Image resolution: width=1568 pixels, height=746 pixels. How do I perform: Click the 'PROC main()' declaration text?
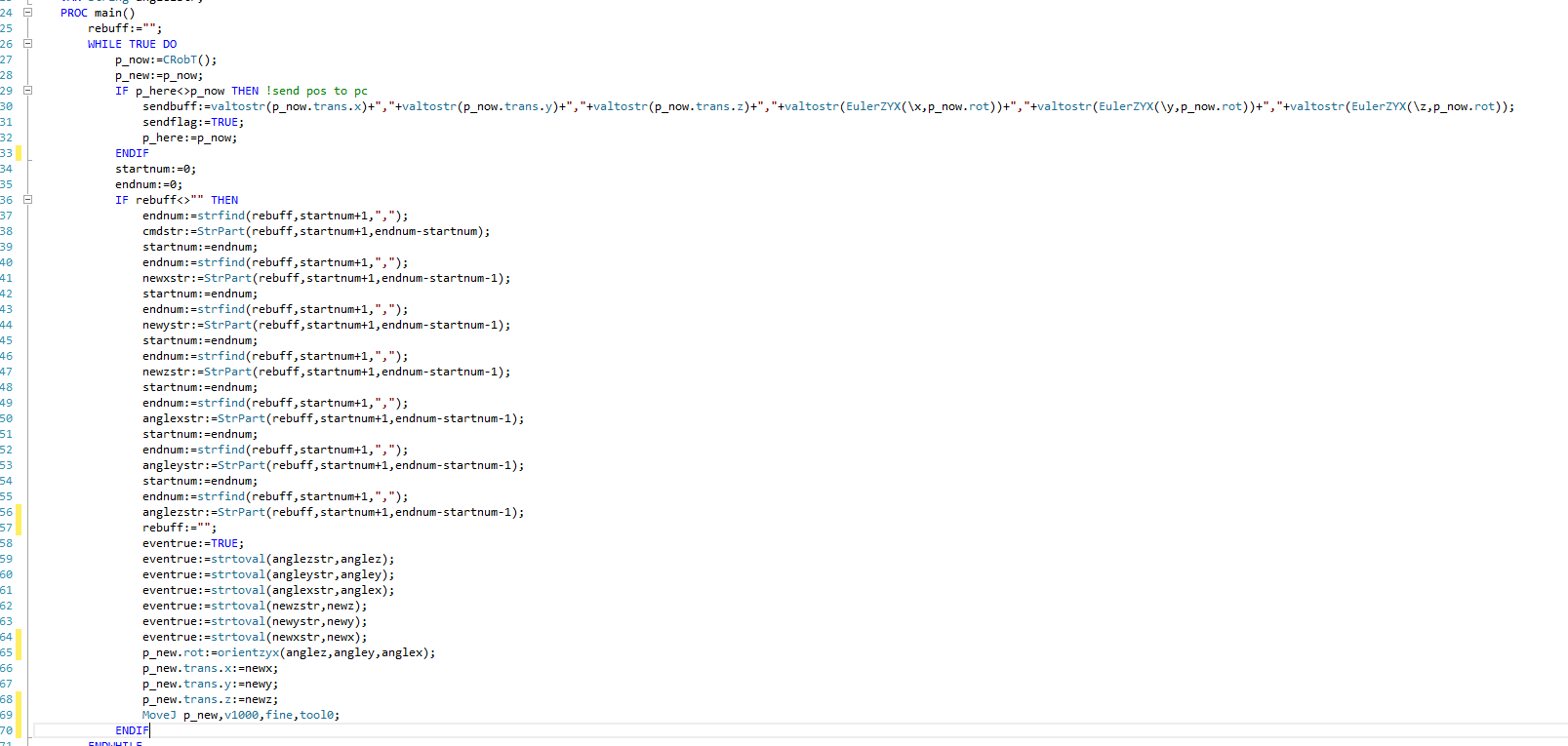98,13
